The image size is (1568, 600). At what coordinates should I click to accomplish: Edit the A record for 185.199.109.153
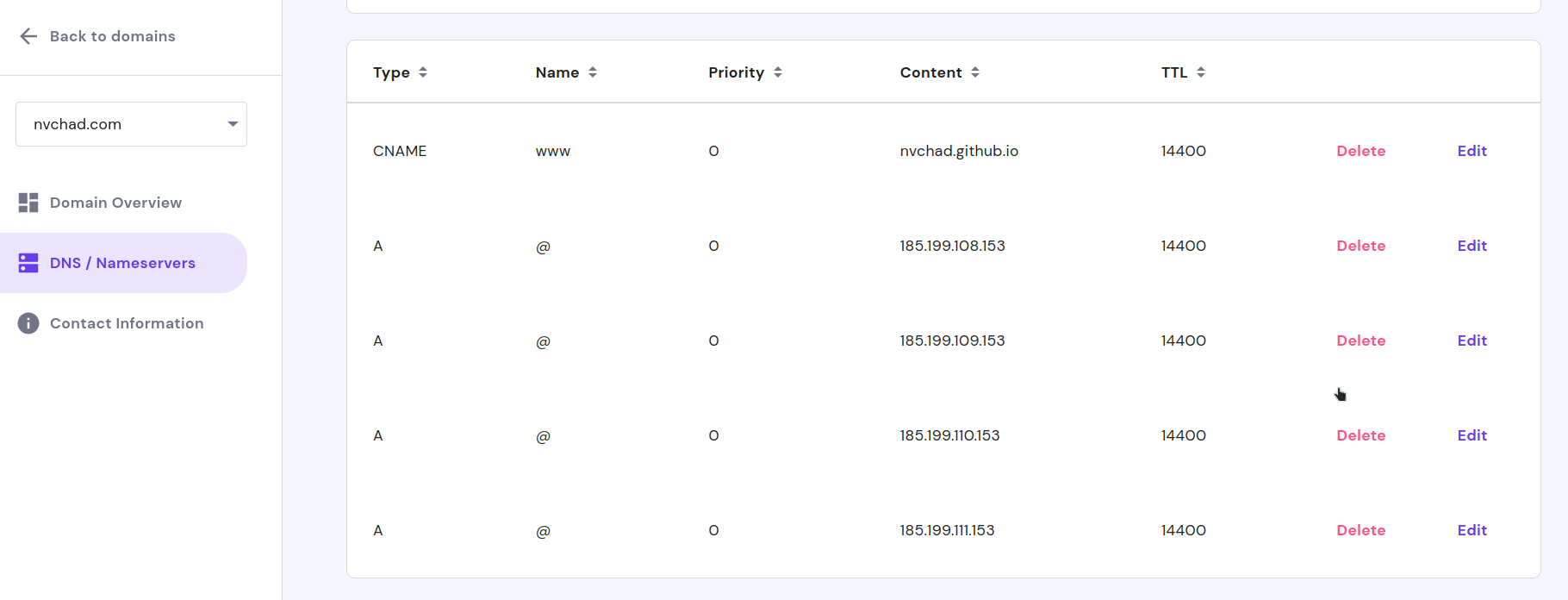coord(1472,341)
